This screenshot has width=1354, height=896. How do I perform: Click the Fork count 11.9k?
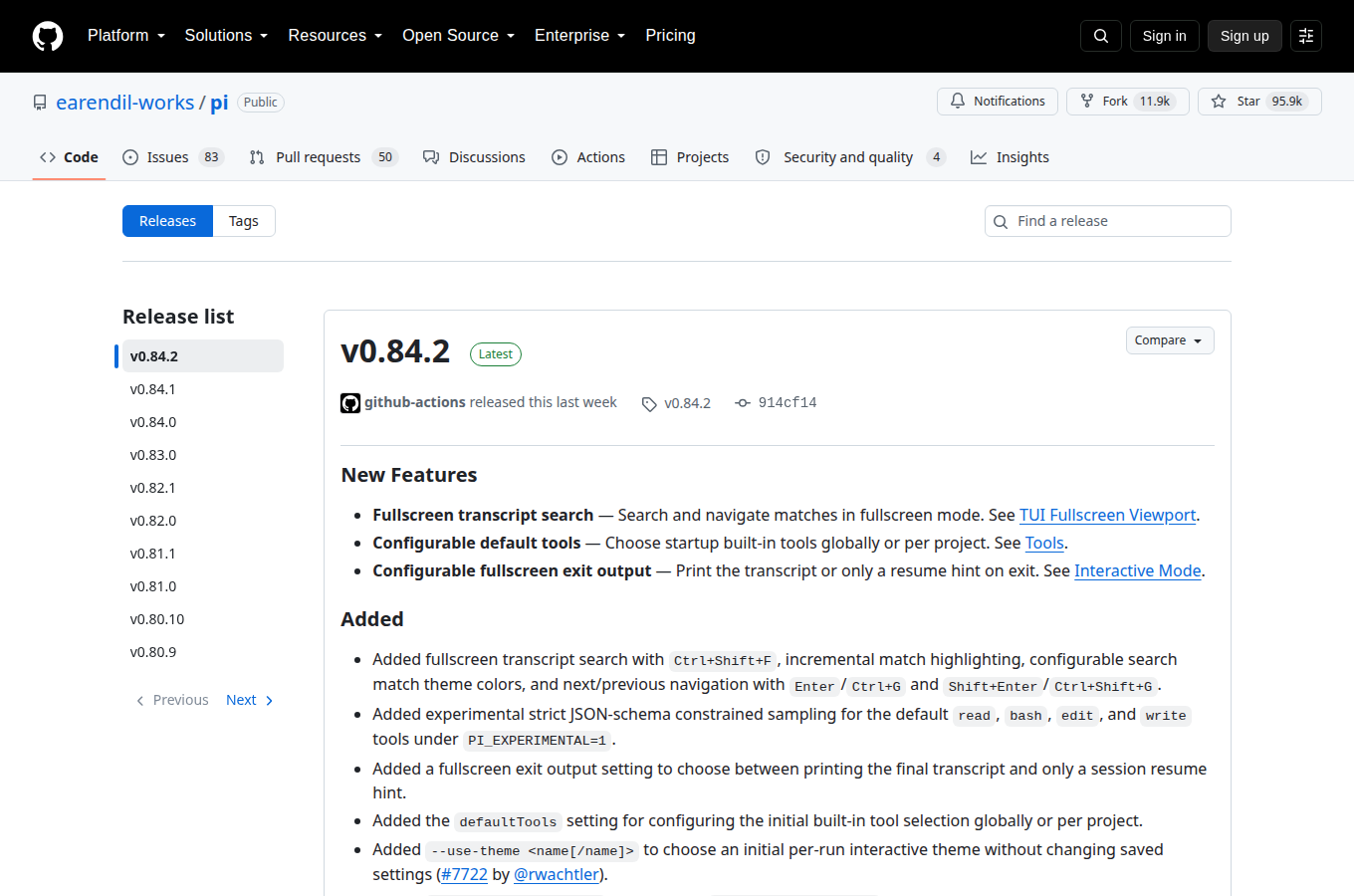(x=1155, y=102)
